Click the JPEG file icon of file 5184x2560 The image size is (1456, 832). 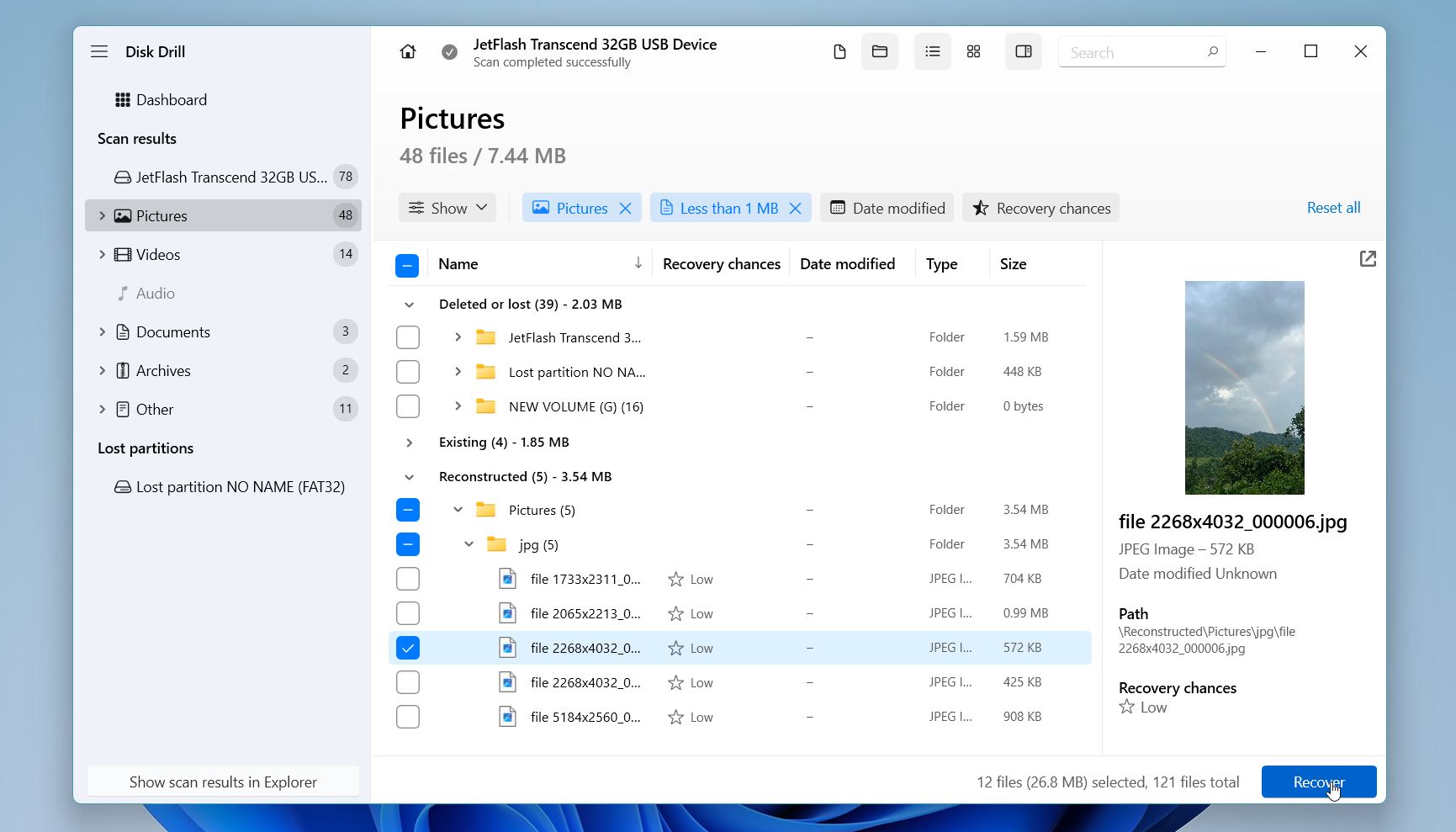point(507,717)
